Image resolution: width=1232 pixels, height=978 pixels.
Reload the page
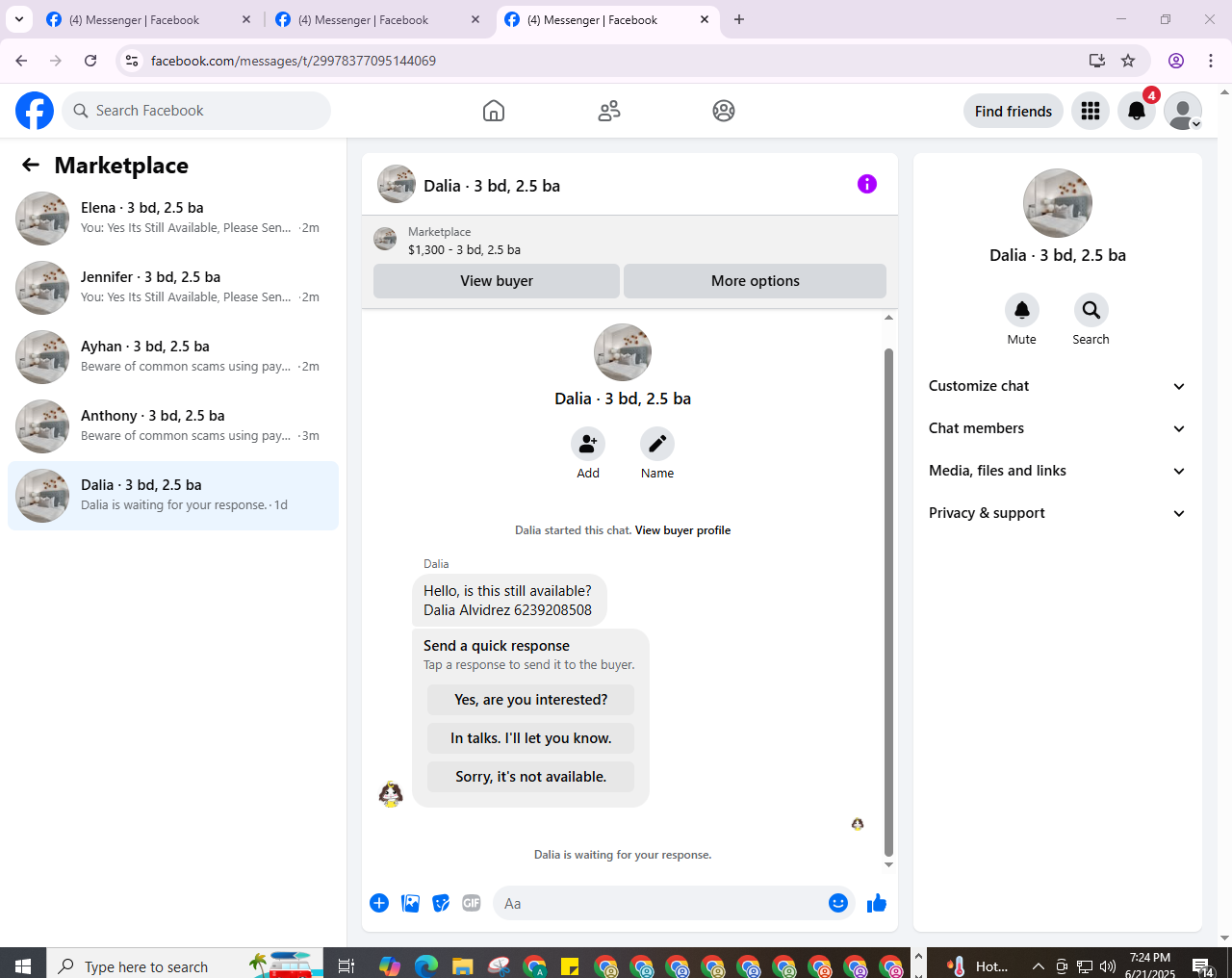pyautogui.click(x=90, y=61)
